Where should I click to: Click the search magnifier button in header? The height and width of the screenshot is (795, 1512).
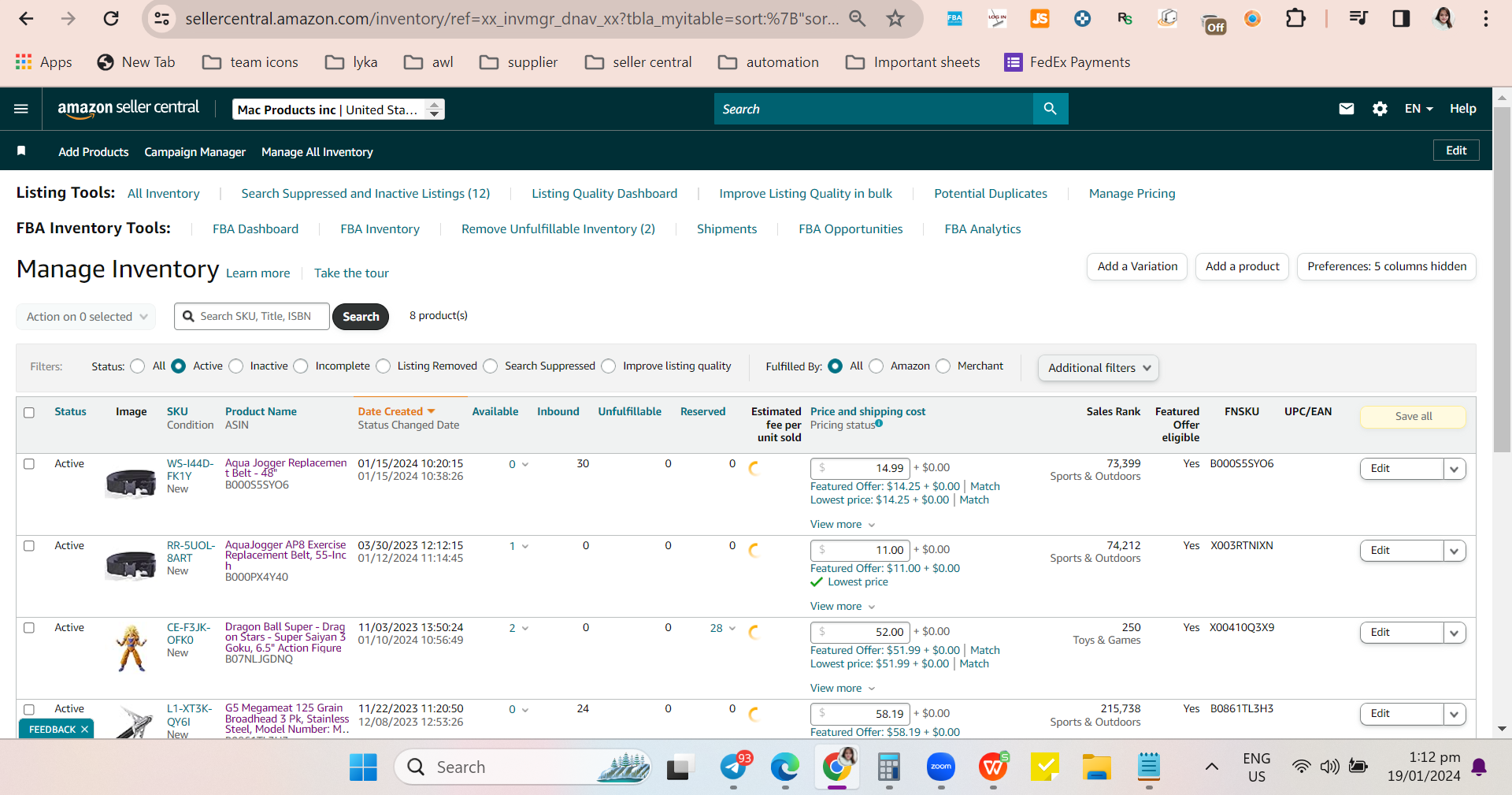pyautogui.click(x=1050, y=109)
